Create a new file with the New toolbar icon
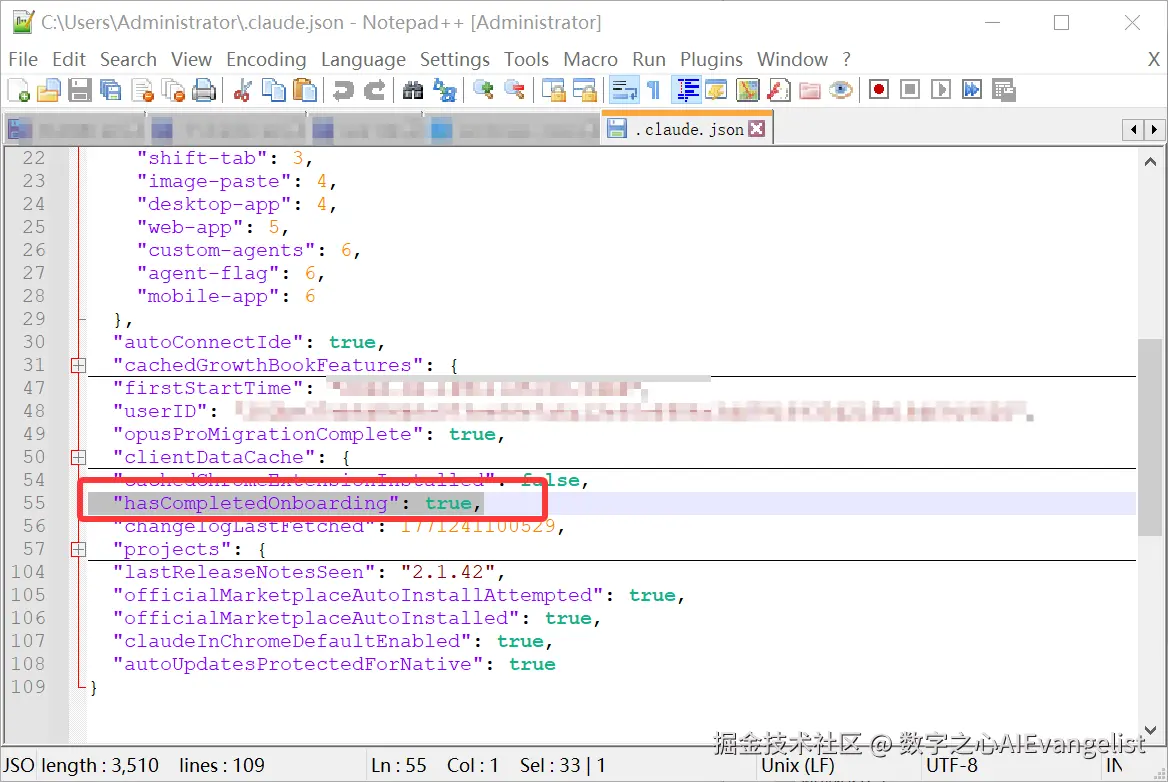Image resolution: width=1168 pixels, height=782 pixels. pyautogui.click(x=19, y=90)
